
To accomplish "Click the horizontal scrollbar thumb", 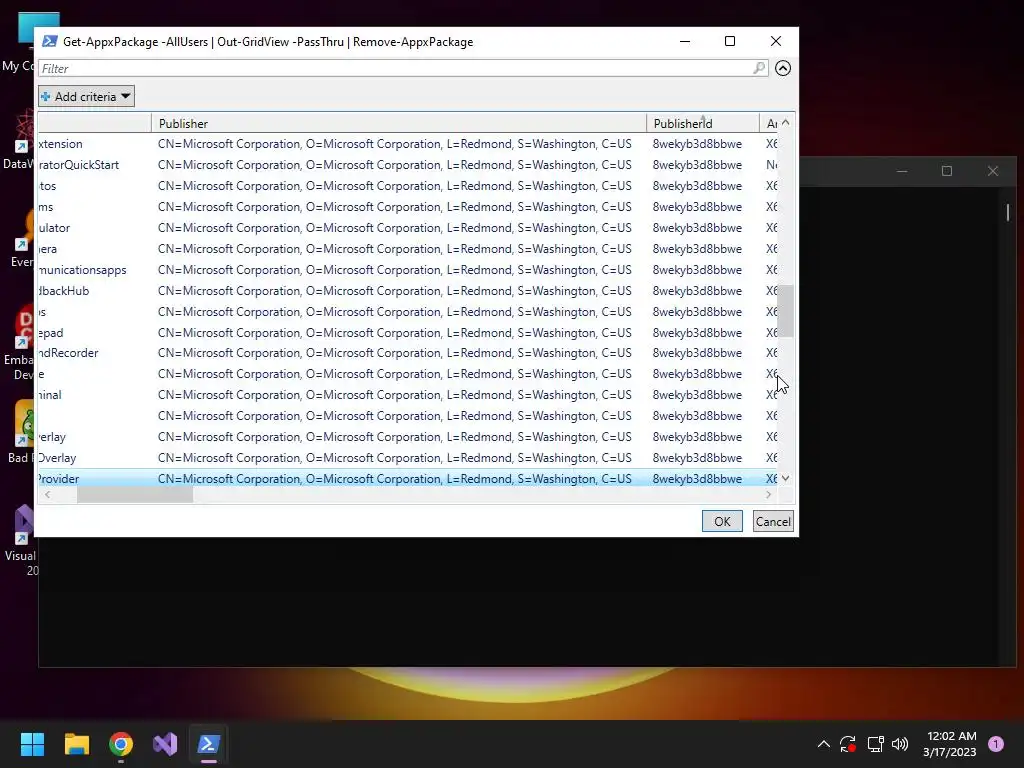I will (135, 495).
